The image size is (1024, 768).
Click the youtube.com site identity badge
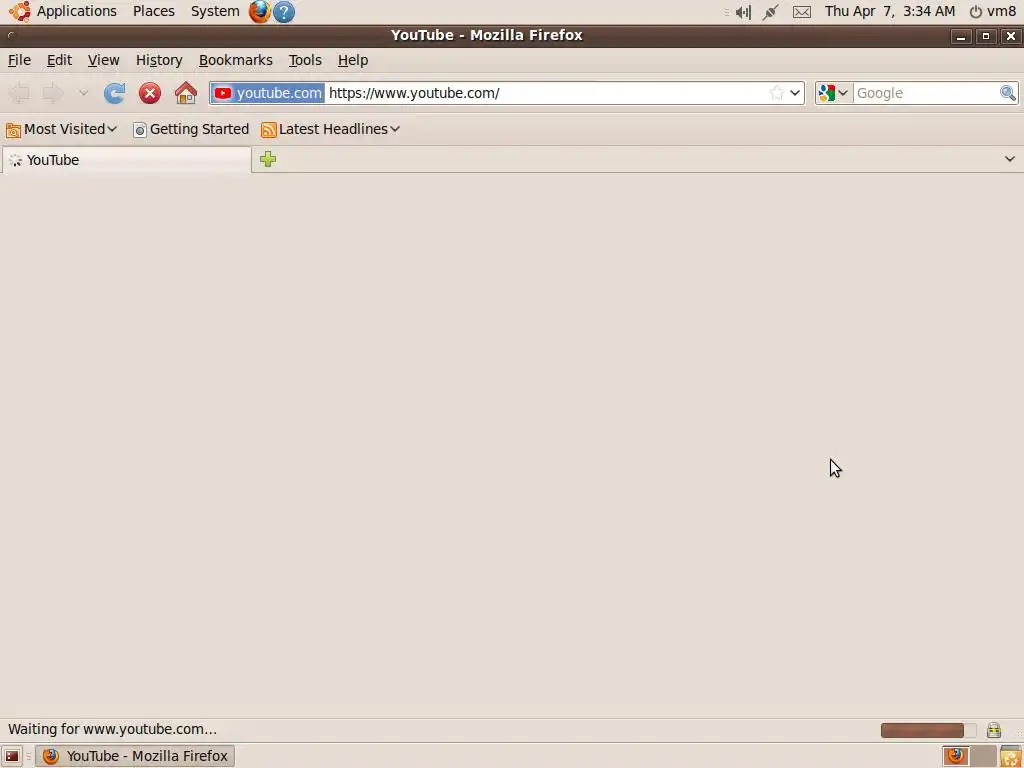pyautogui.click(x=268, y=93)
